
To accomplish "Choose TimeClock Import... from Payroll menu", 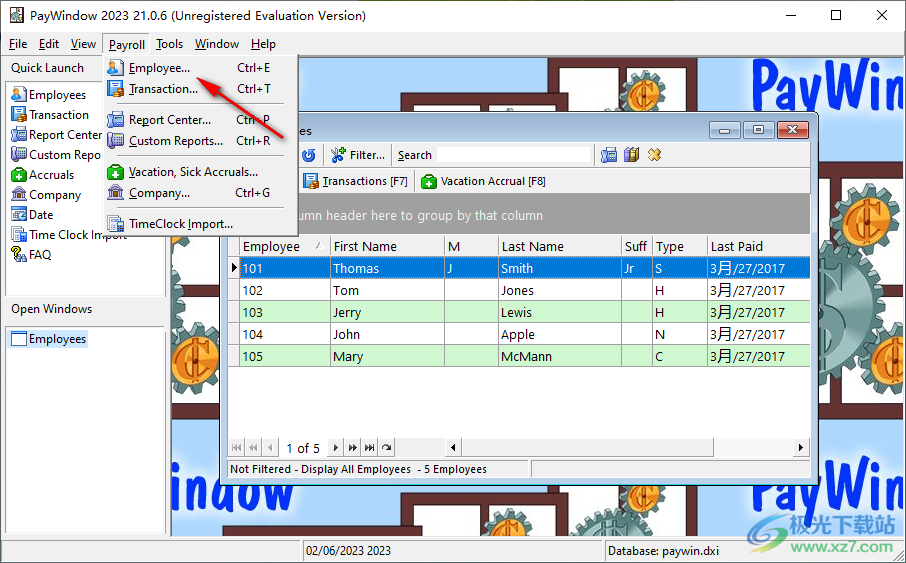I will 200,224.
